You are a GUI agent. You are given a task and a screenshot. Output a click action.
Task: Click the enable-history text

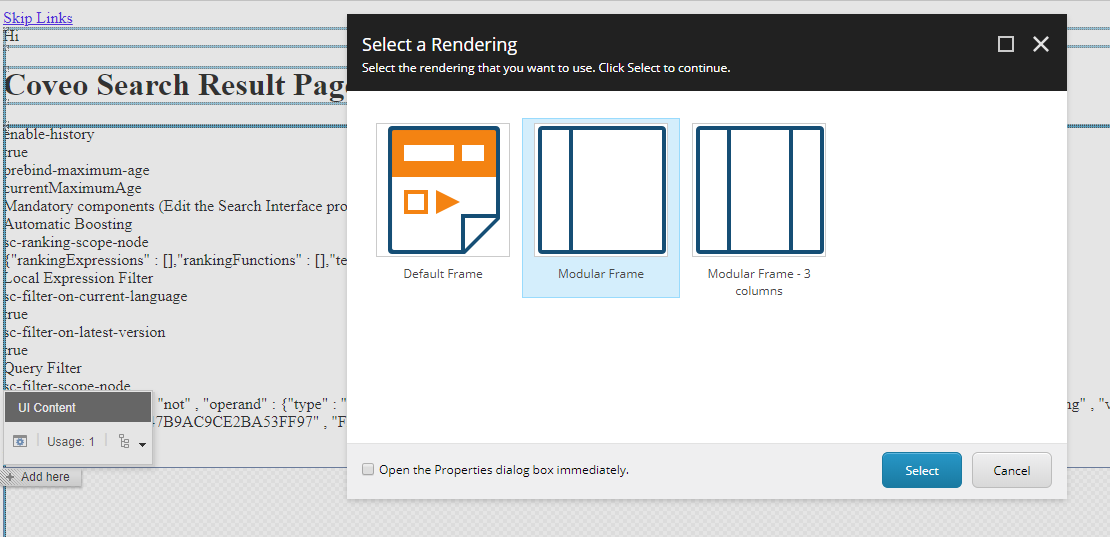pos(49,134)
